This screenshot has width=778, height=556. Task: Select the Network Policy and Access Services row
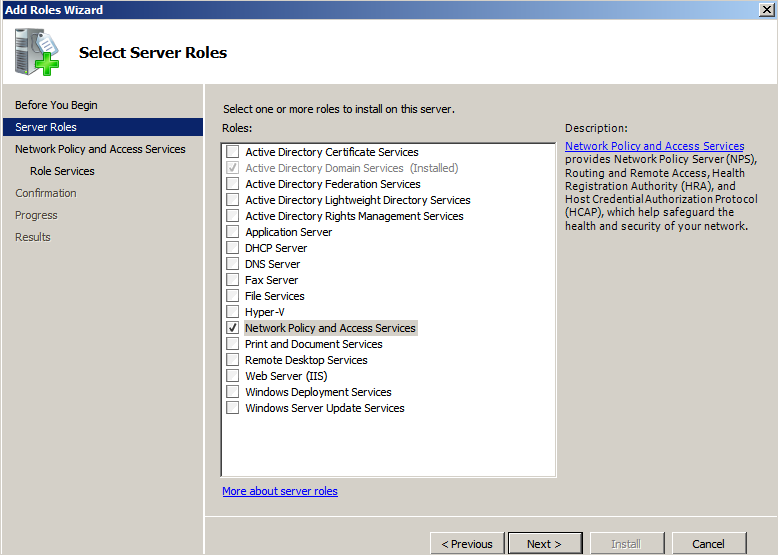coord(330,328)
